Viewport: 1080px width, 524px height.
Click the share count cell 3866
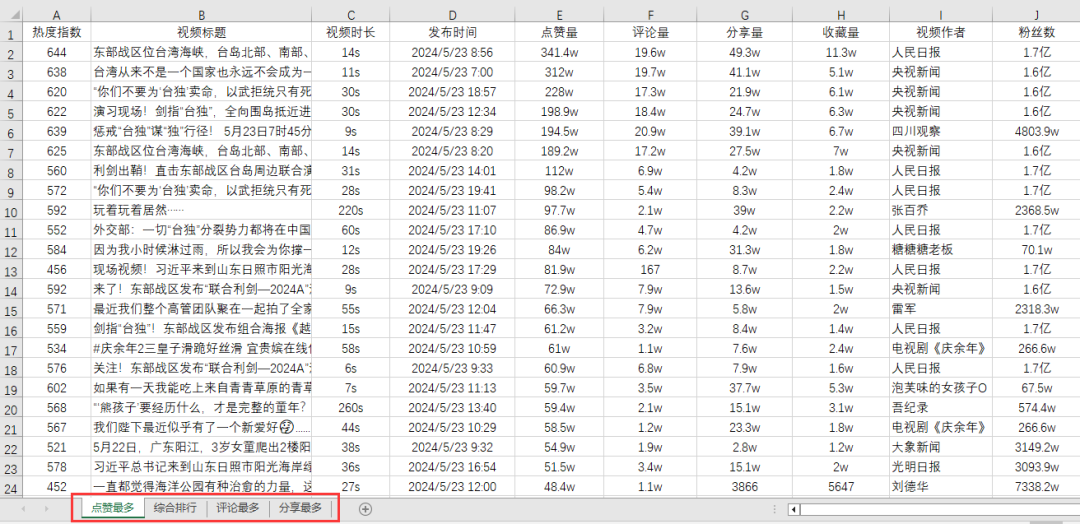[745, 487]
